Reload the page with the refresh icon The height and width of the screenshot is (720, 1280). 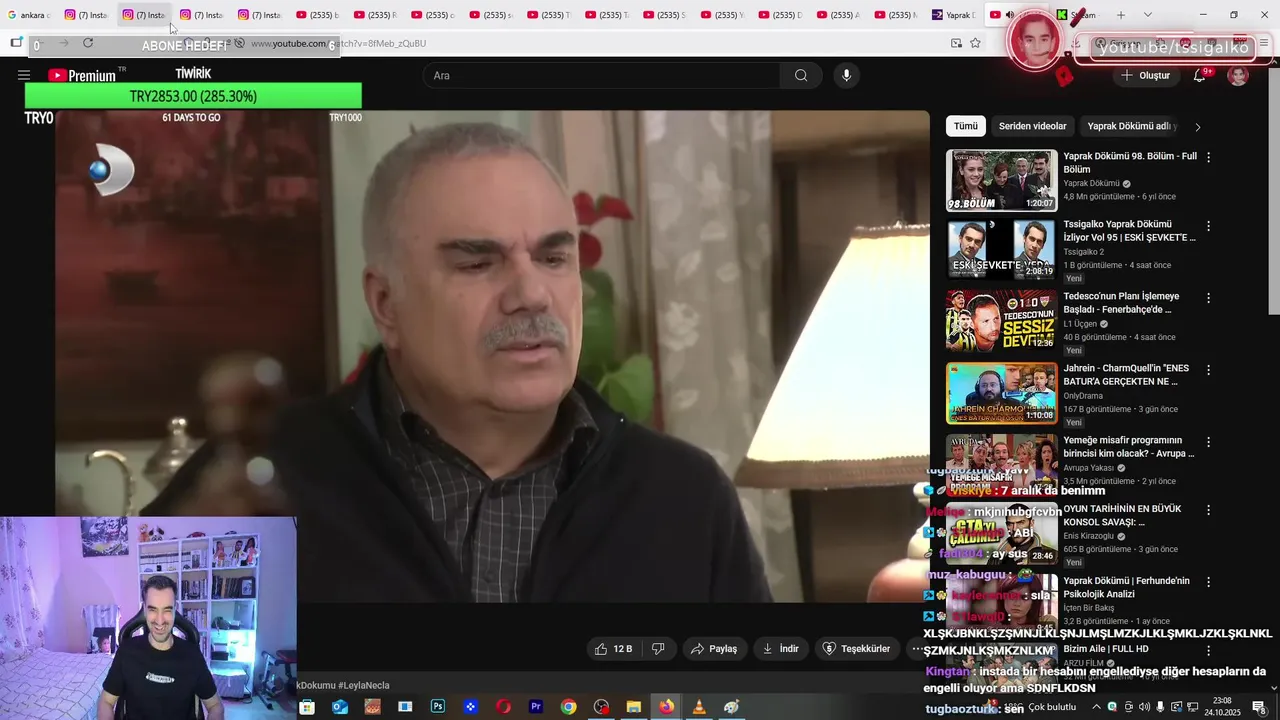(88, 43)
